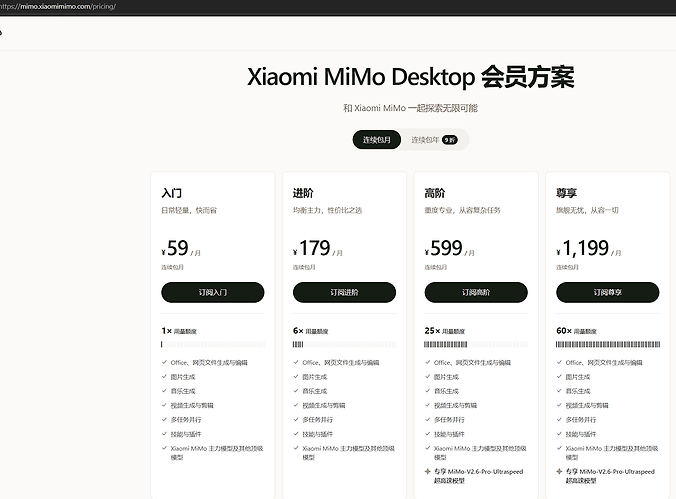This screenshot has width=676, height=499.
Task: Click 音乐生成 feature in 尊享 card
Action: pyautogui.click(x=578, y=391)
